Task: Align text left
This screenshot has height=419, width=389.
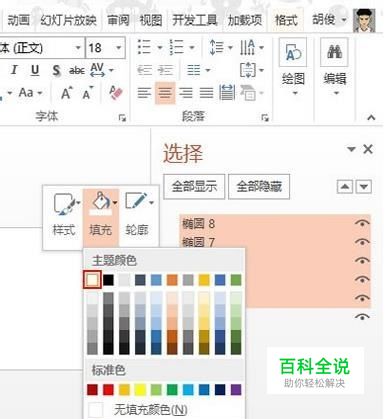Action: 144,93
